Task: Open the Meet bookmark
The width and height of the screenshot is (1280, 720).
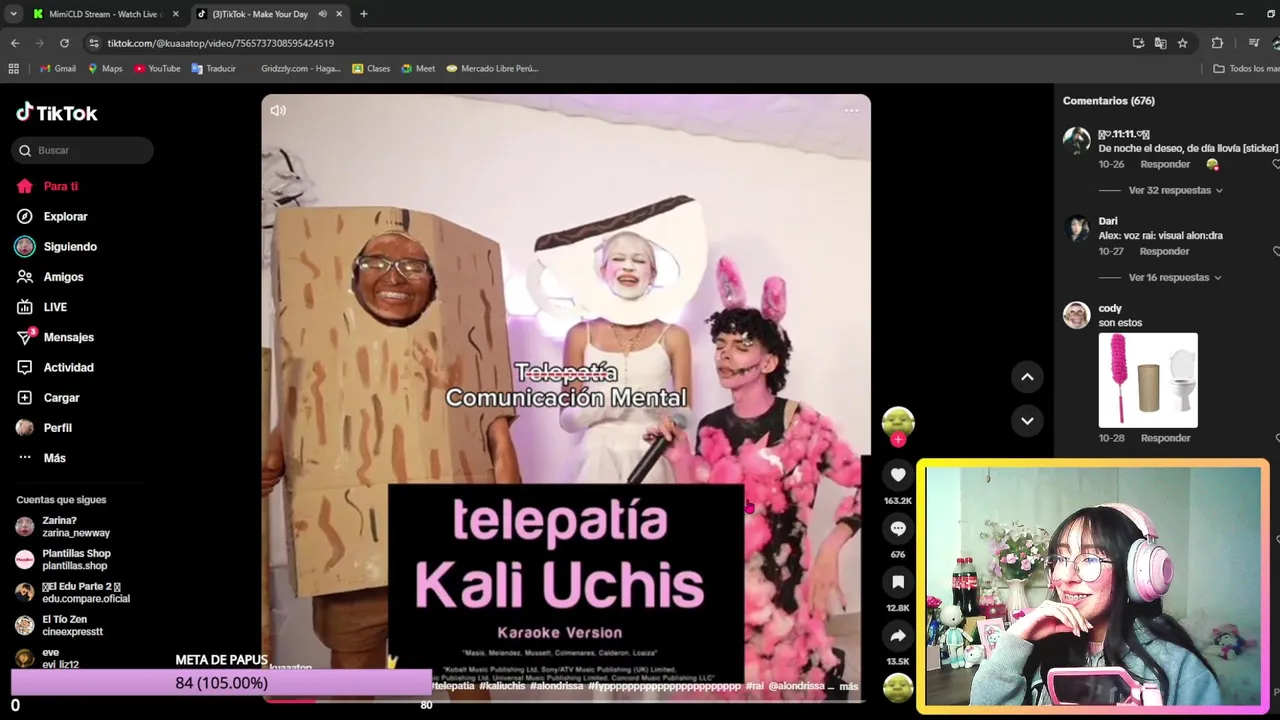Action: tap(418, 69)
